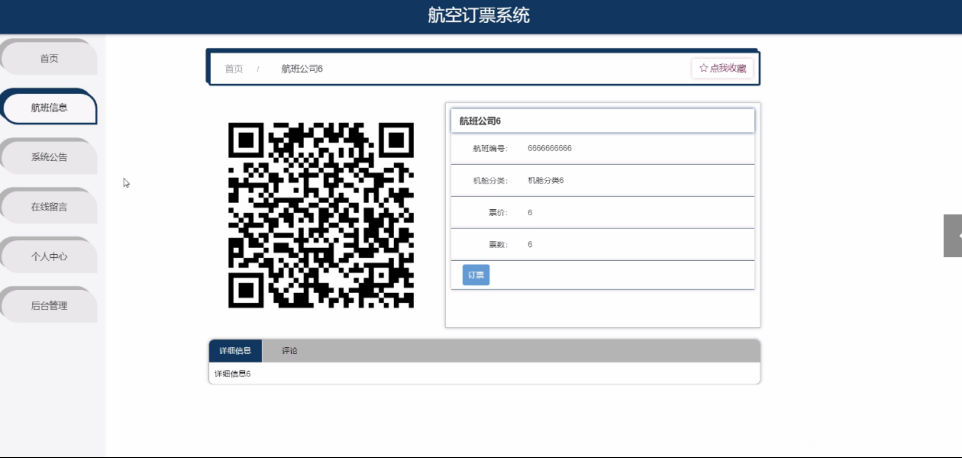Click the 机舱分类 label
The width and height of the screenshot is (962, 458).
[490, 180]
